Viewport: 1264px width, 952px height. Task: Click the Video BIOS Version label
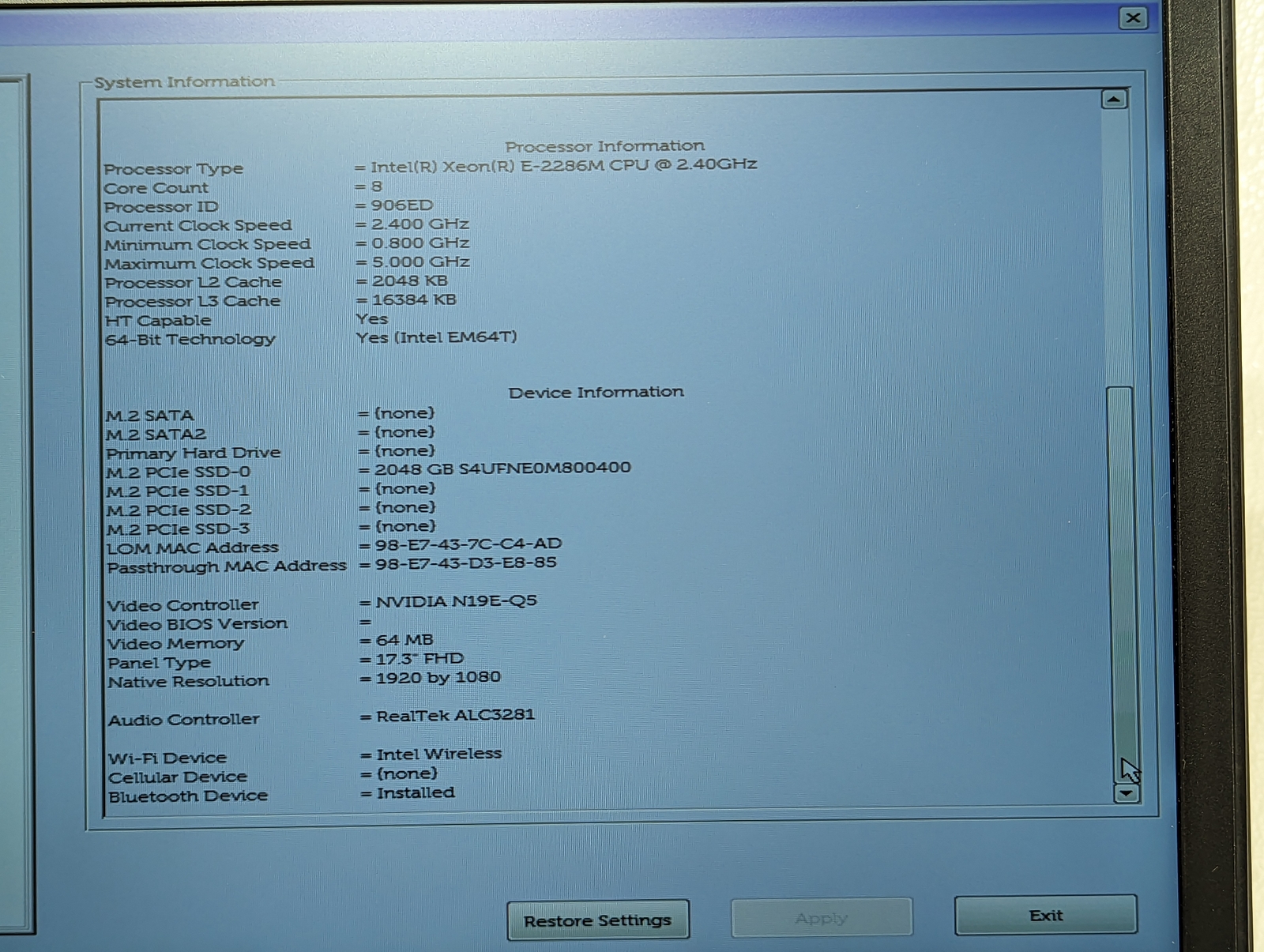coord(197,624)
